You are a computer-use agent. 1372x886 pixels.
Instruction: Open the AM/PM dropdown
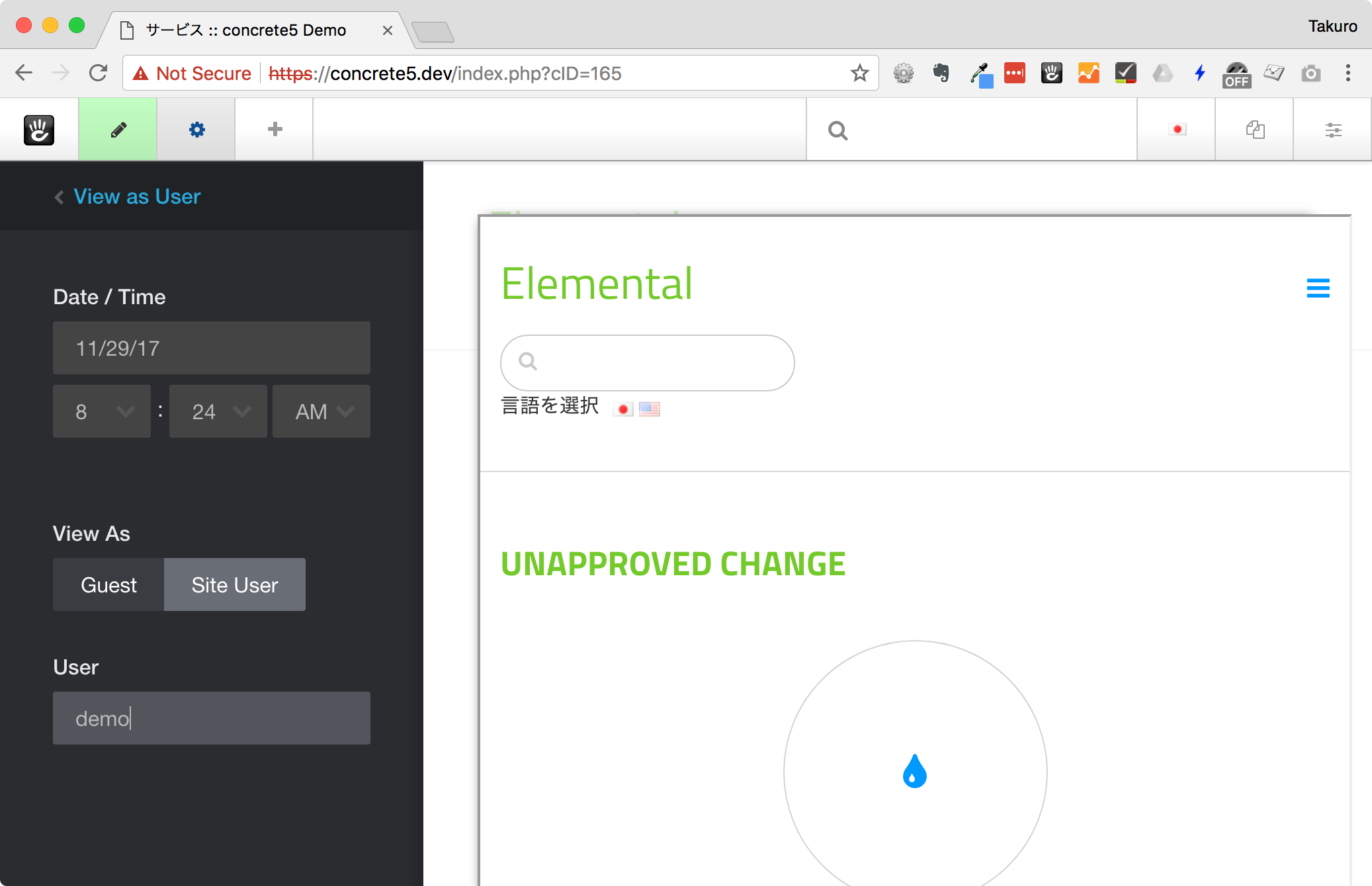click(x=321, y=411)
